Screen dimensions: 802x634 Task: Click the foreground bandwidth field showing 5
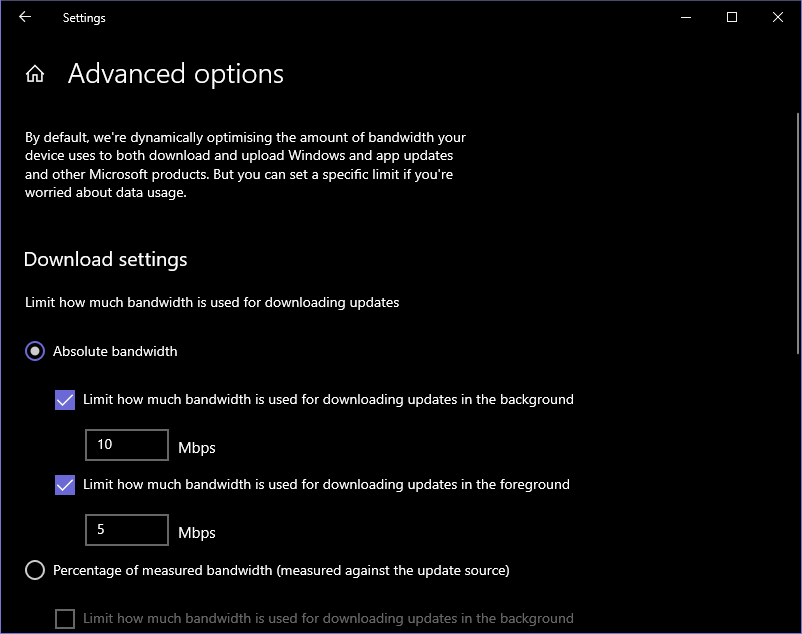point(126,531)
